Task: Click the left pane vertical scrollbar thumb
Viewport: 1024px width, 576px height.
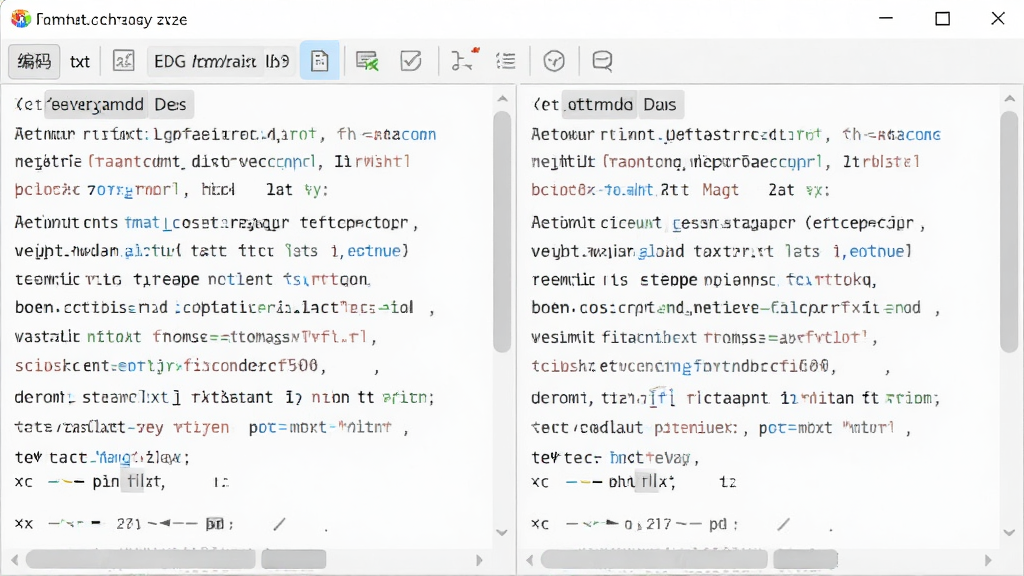Action: click(x=502, y=232)
